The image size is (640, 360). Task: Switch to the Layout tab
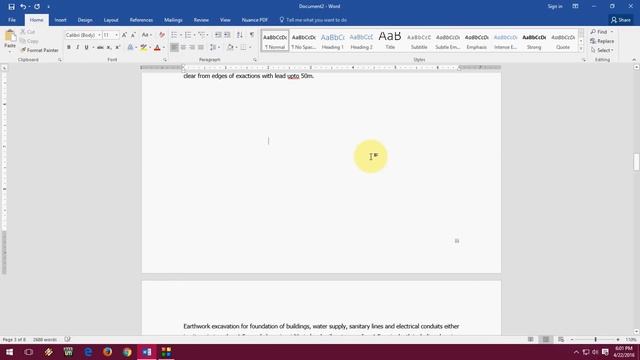[111, 20]
